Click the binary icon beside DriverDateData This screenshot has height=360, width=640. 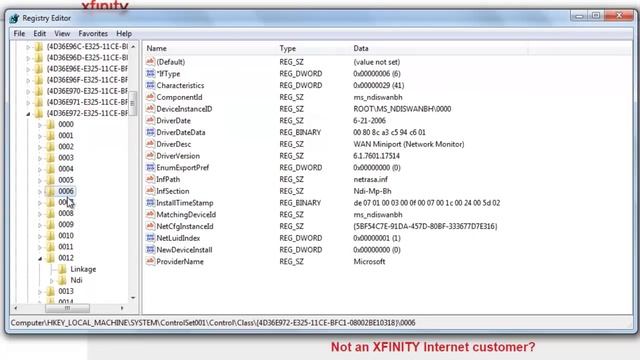[151, 132]
